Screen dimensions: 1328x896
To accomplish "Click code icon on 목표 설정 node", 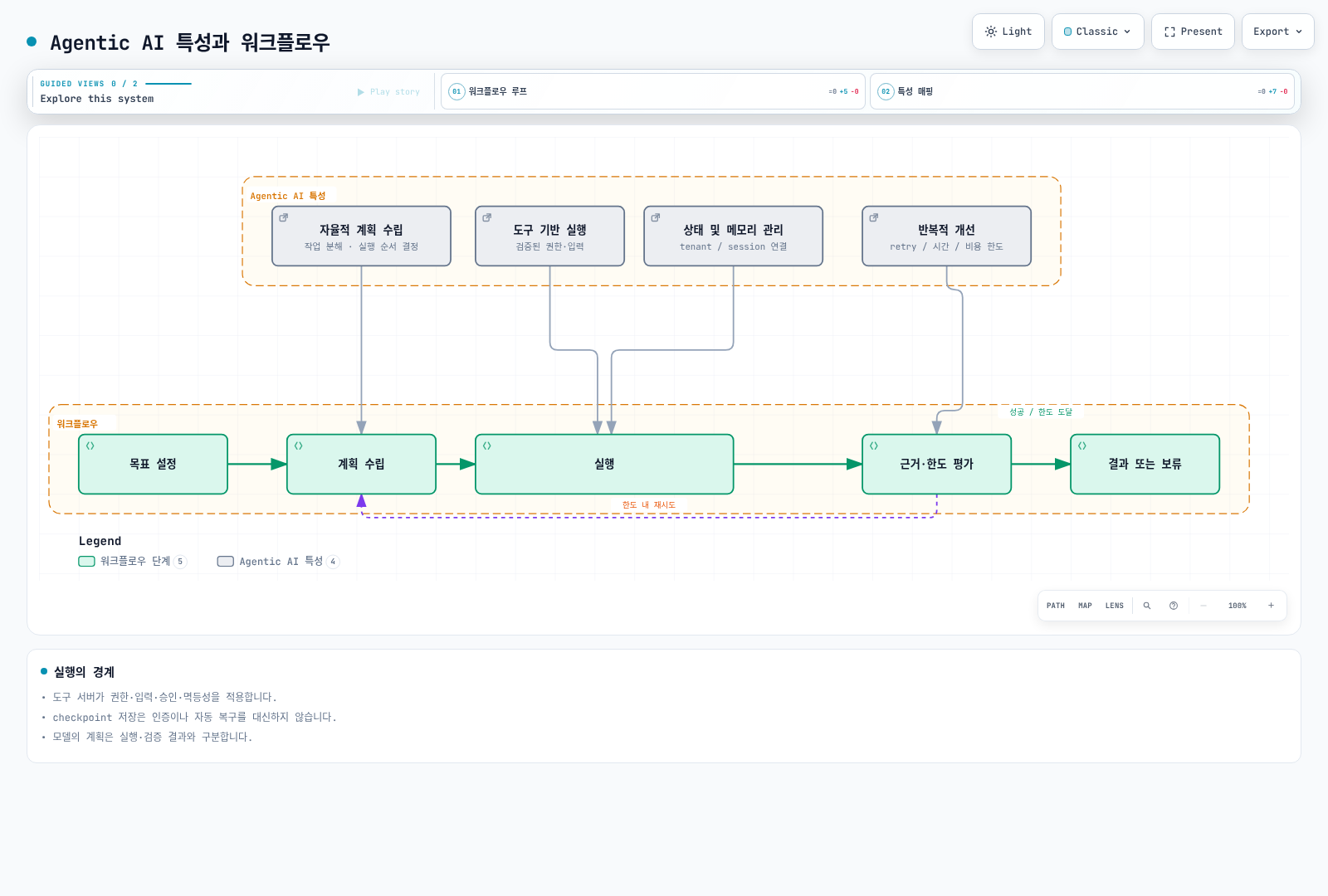I will point(90,446).
